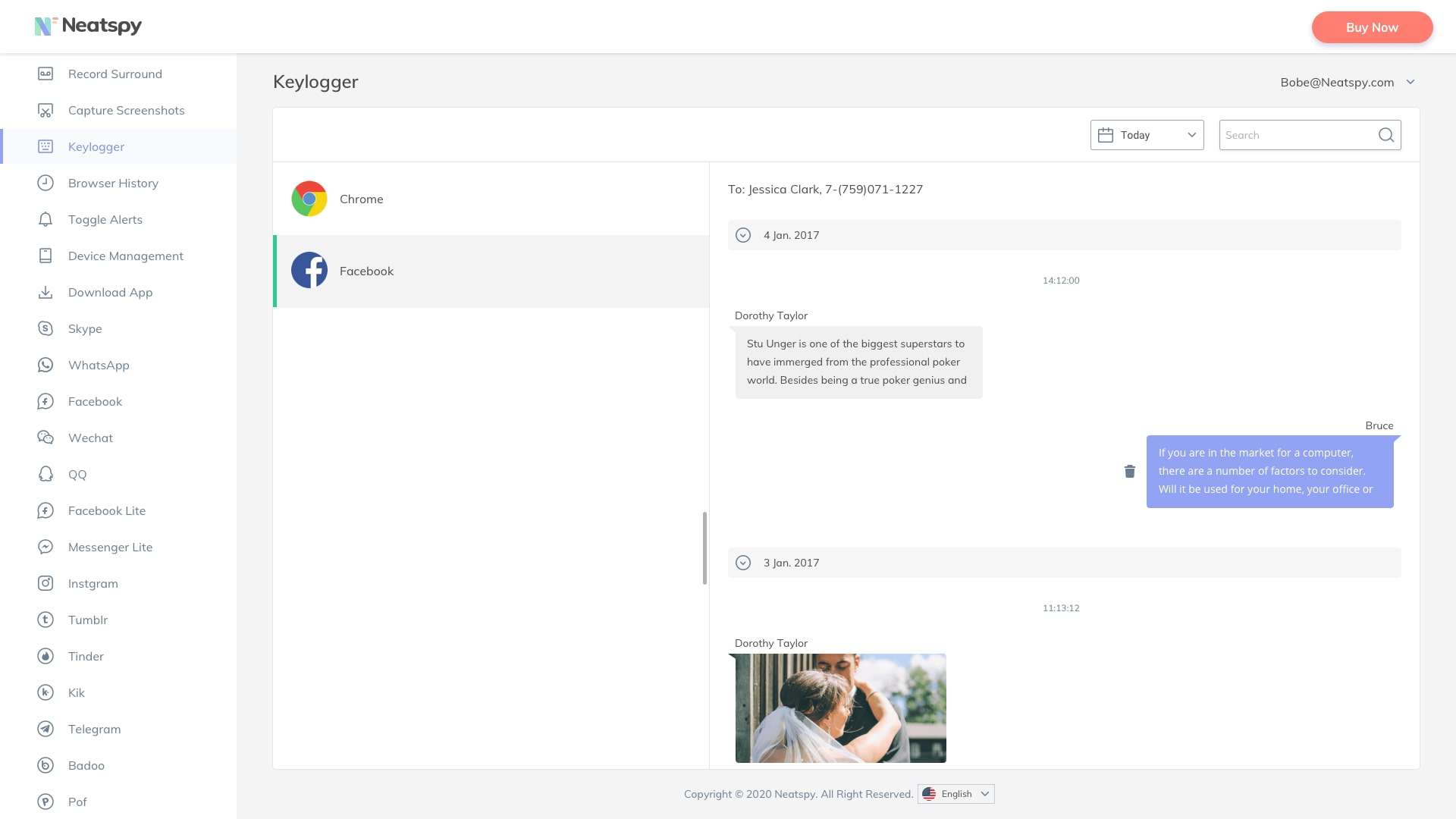This screenshot has height=819, width=1456.
Task: Select Browser History menu item
Action: (x=113, y=183)
